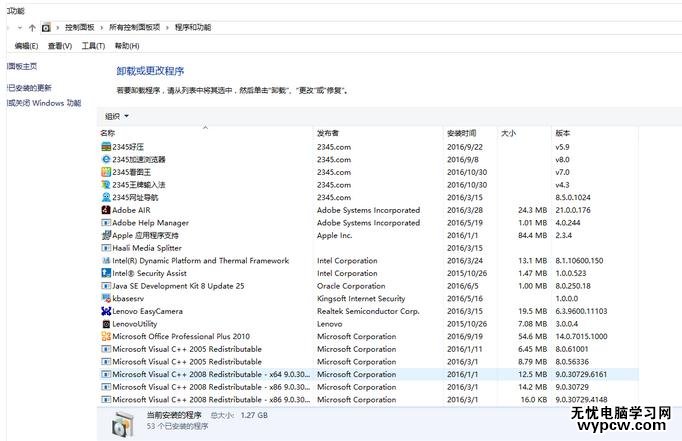
Task: Click publisher Realtek Semiconductor Corp.
Action: point(368,311)
